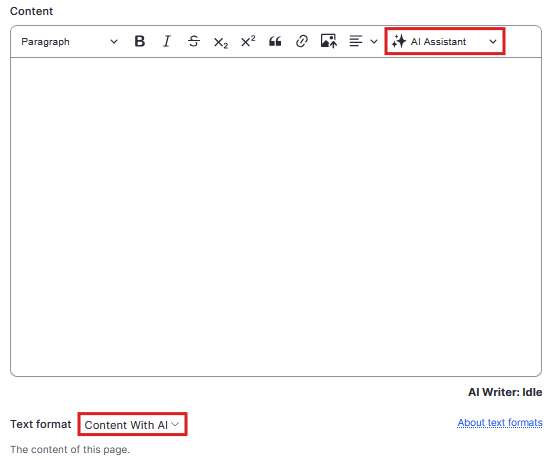Apply italic formatting
The image size is (550, 460).
pos(167,41)
